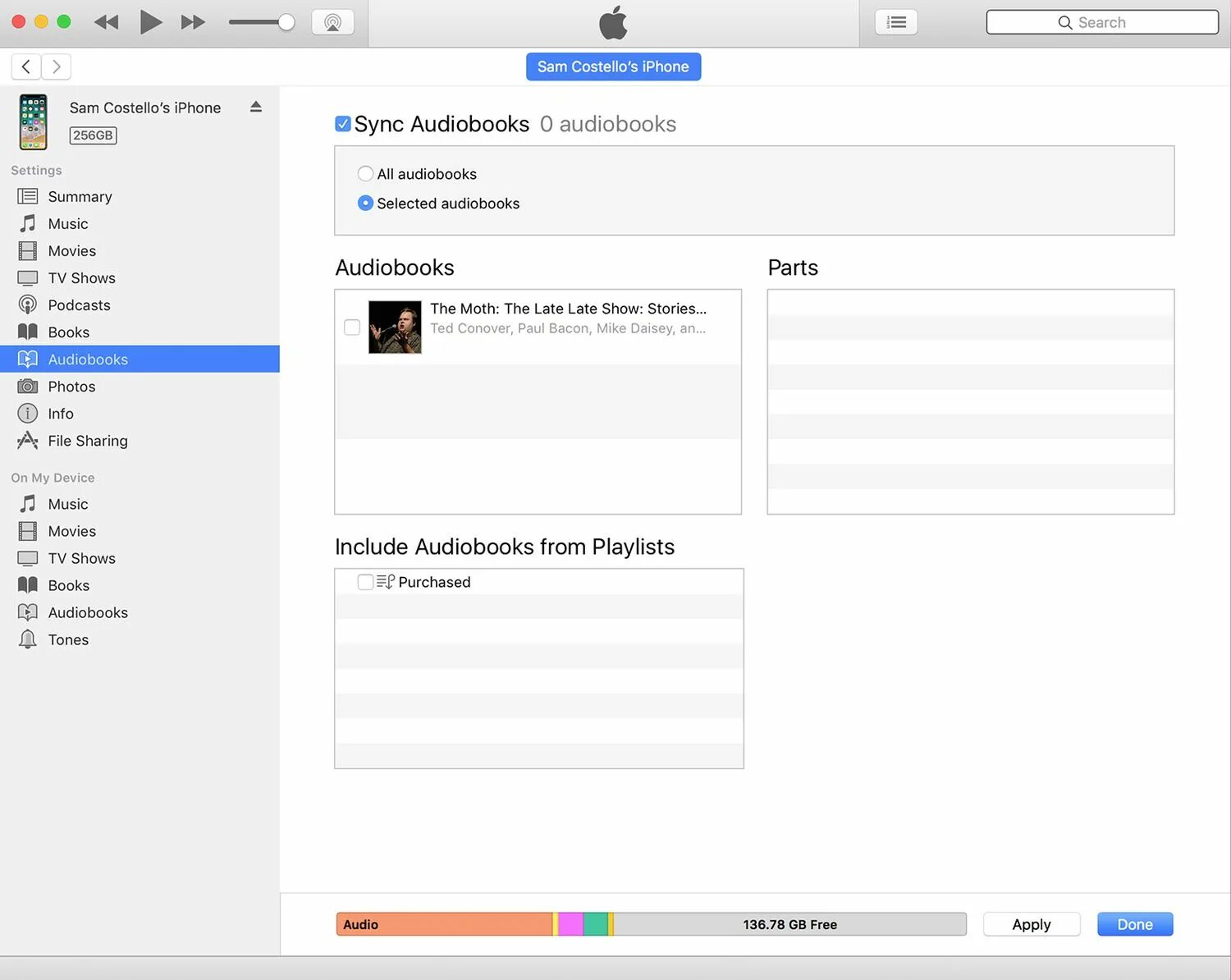1231x980 pixels.
Task: Select the Selected audiobooks radio button
Action: (365, 203)
